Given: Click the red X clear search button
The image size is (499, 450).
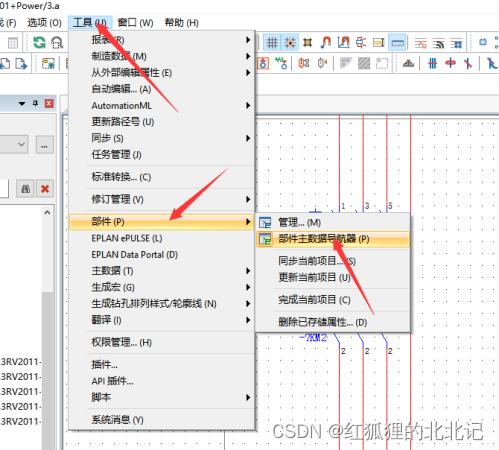Looking at the screenshot, I should (45, 189).
